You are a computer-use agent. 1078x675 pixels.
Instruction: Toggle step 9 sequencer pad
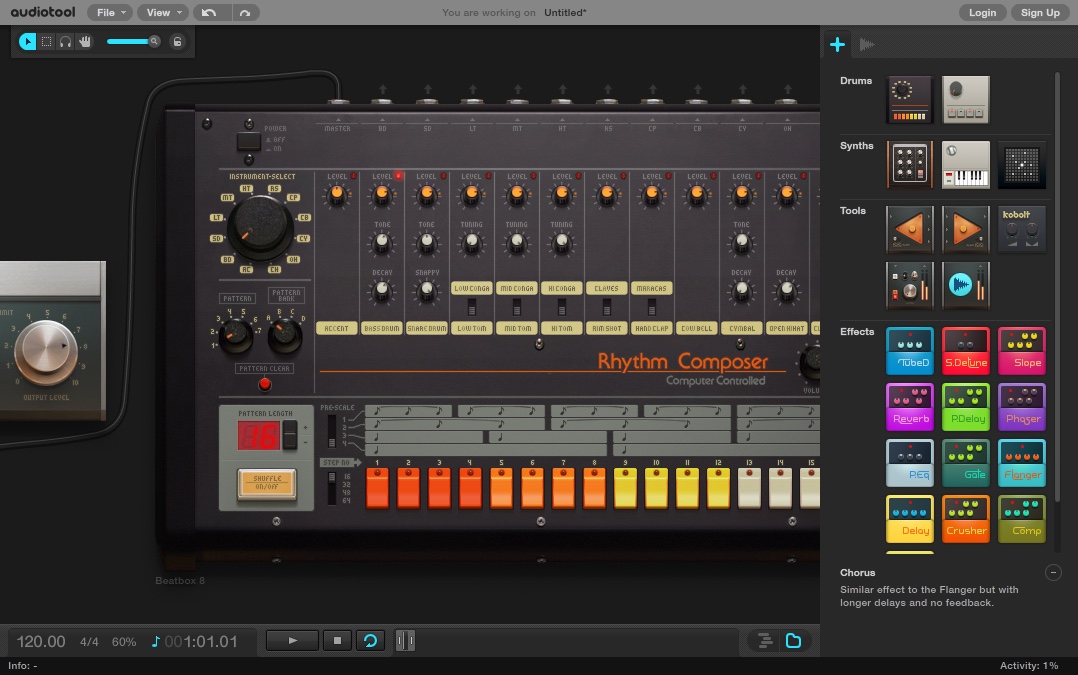click(x=625, y=488)
